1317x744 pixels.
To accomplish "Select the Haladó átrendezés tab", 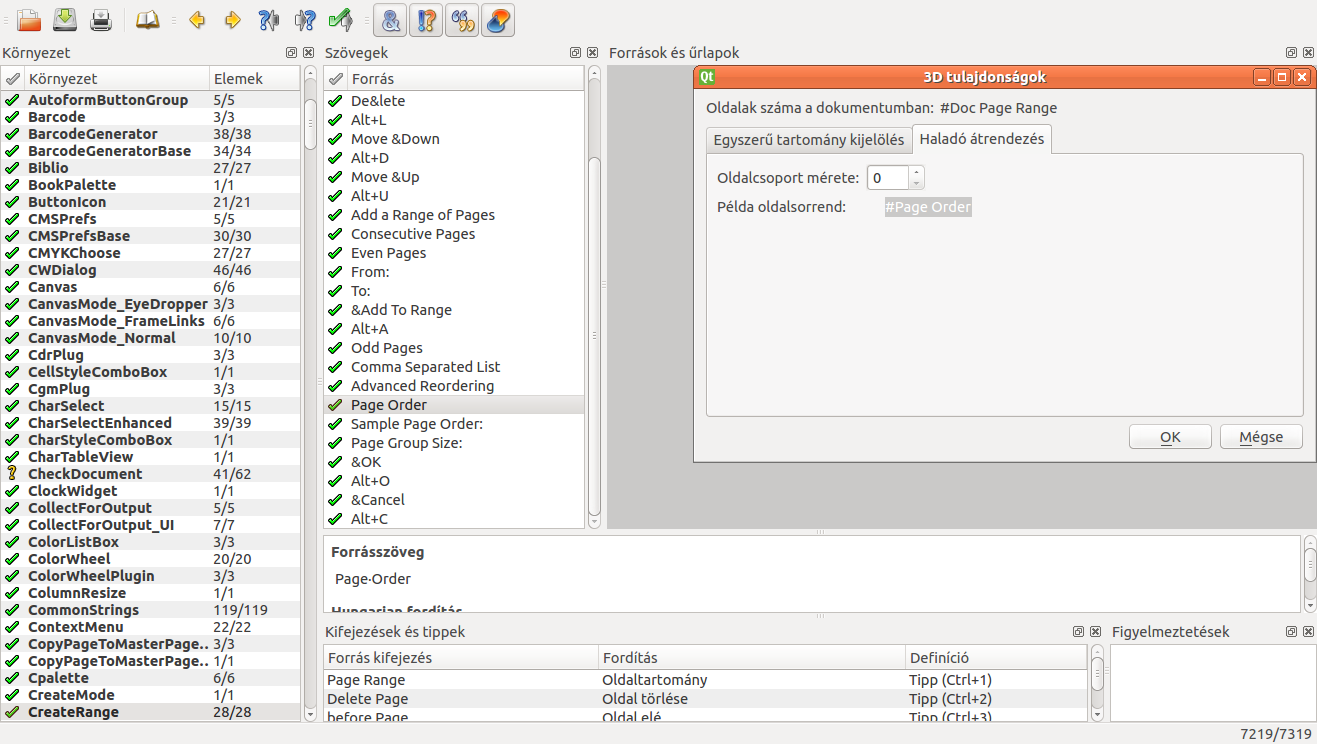I will (x=981, y=140).
